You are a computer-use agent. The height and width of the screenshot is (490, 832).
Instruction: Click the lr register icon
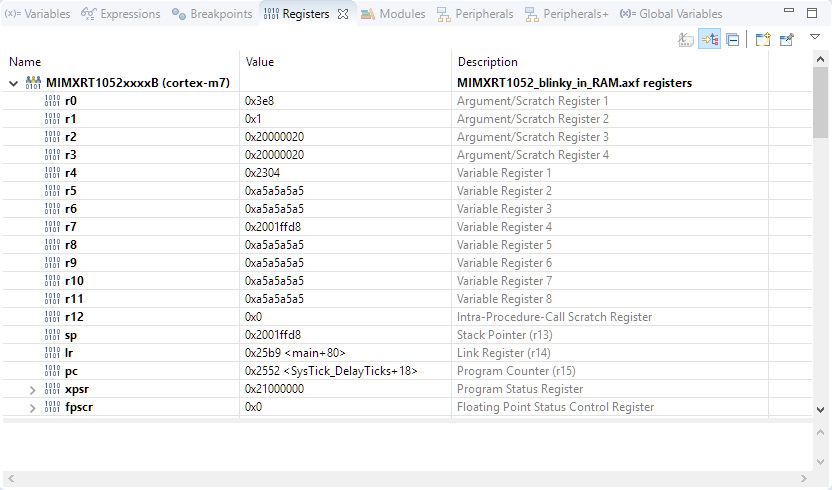(x=53, y=353)
